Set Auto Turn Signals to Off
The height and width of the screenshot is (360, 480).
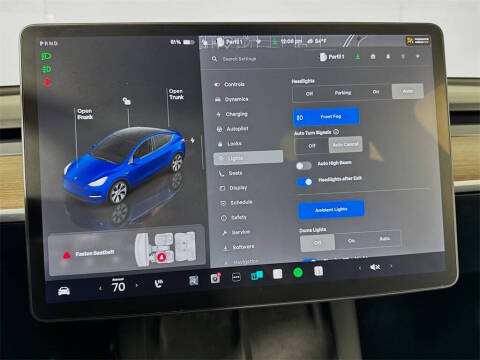pos(312,146)
